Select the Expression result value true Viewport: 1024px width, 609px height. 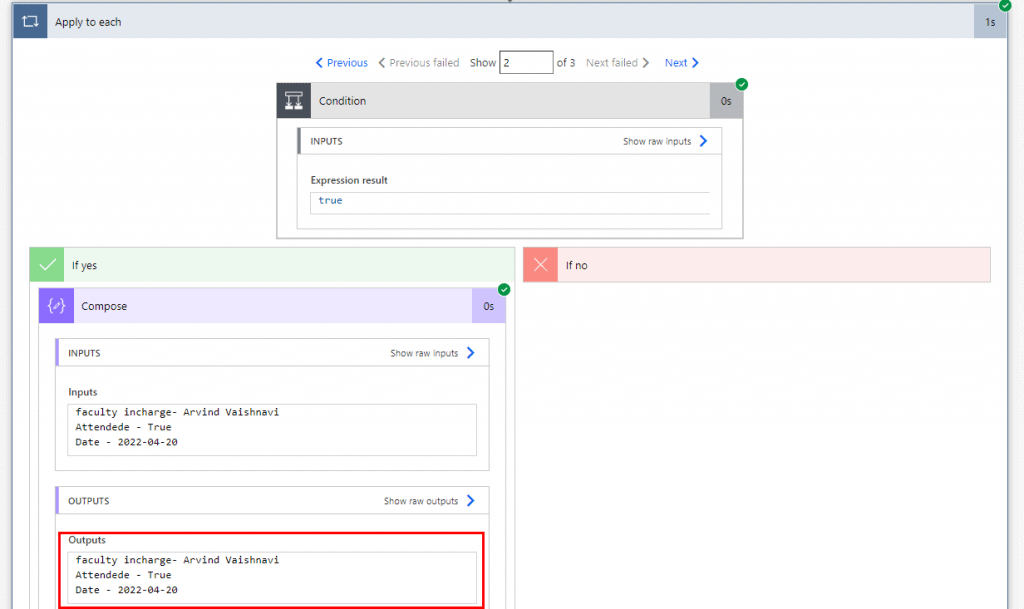tap(330, 200)
